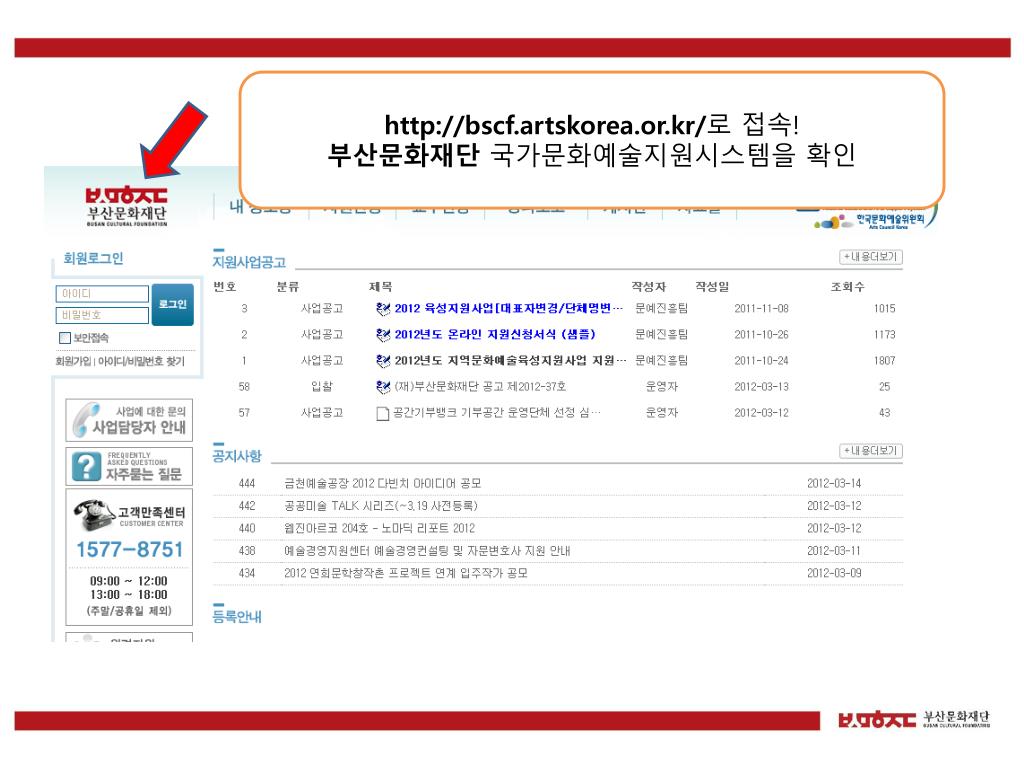Open post (재)부산문화재단 공고 제2012-37호
Viewport: 1024px width, 768px height.
(480, 387)
